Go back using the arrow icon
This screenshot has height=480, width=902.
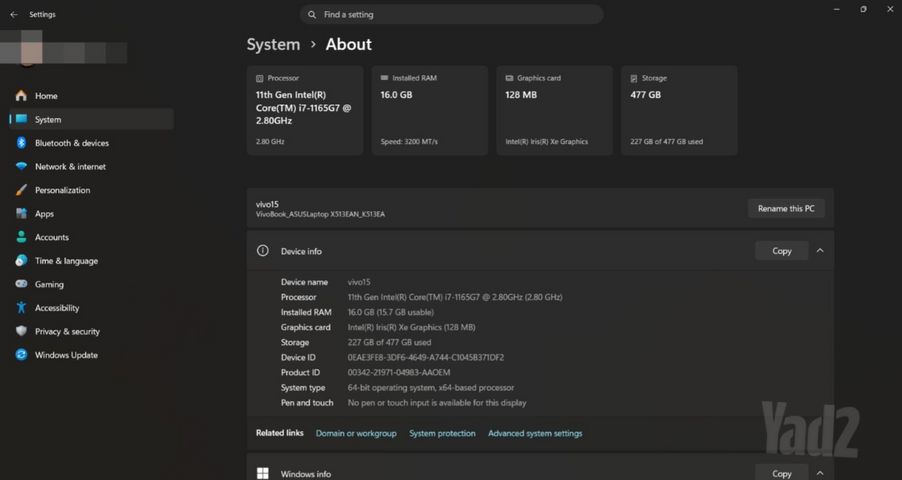14,14
